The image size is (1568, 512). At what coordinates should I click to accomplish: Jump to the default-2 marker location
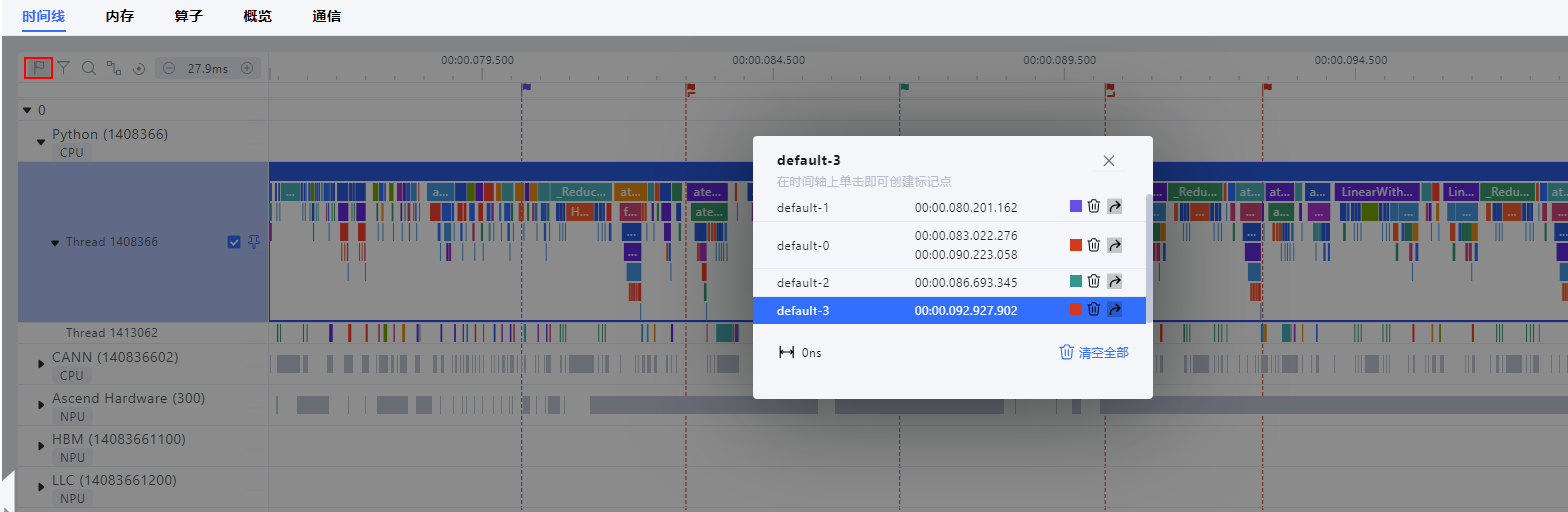[1114, 282]
